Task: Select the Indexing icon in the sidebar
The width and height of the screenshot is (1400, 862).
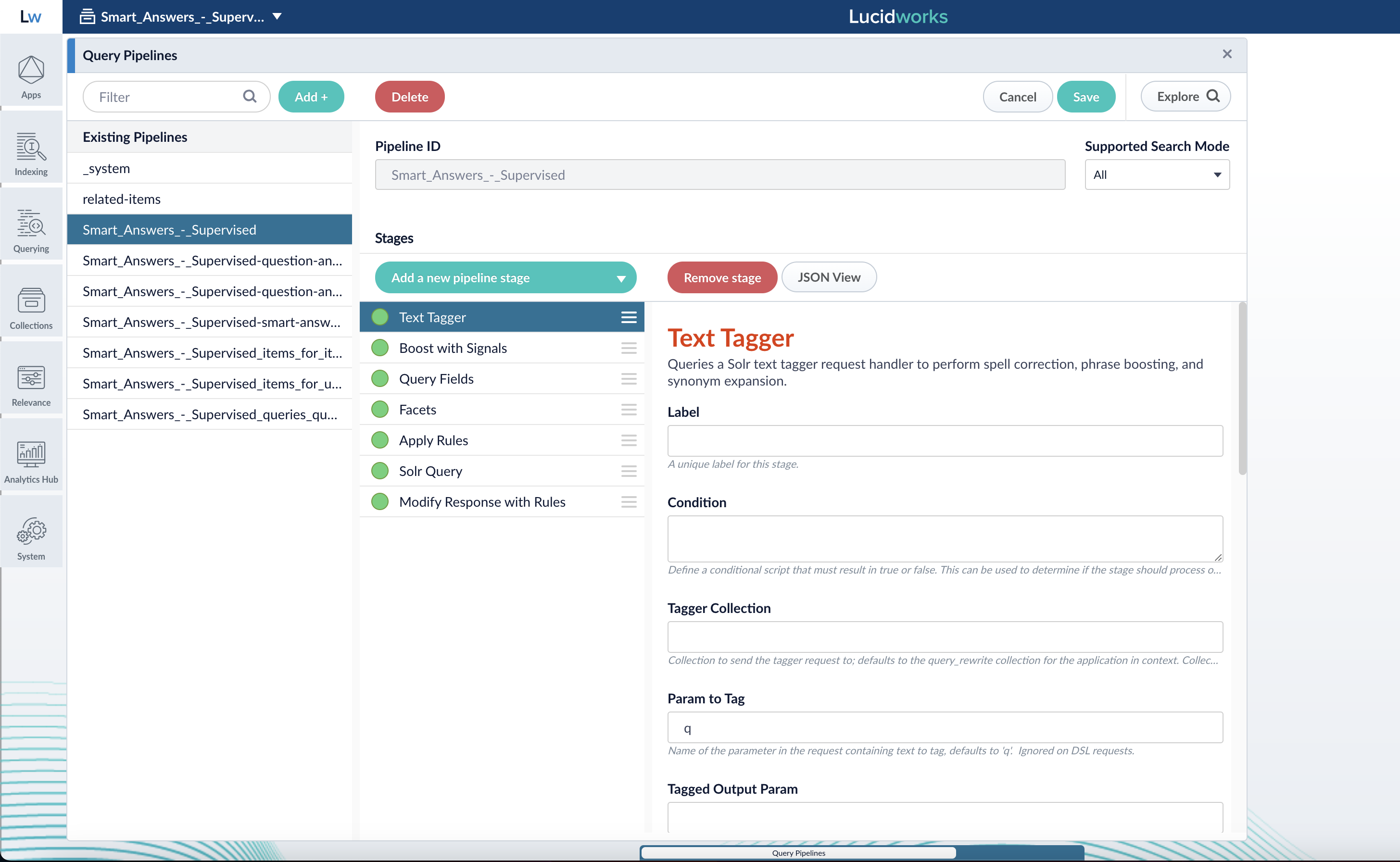Action: click(31, 150)
